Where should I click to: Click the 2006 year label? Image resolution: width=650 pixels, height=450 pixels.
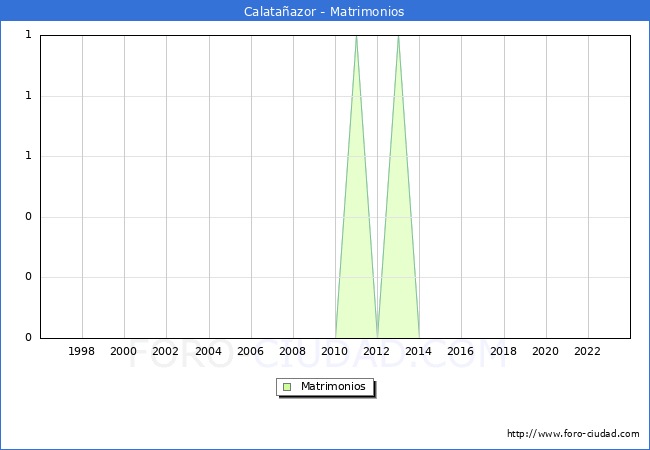pos(250,352)
